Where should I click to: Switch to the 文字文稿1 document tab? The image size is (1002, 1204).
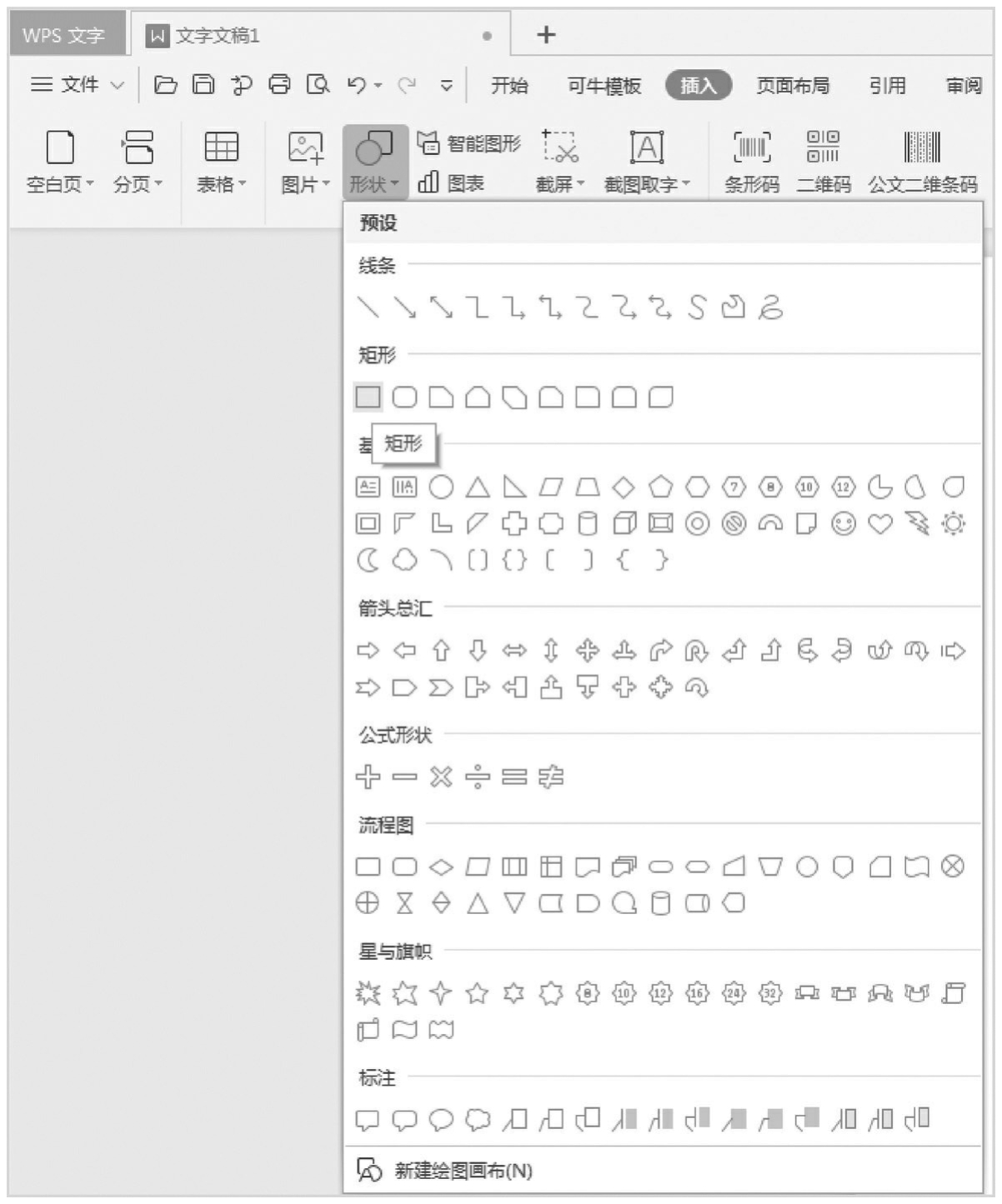pos(320,35)
